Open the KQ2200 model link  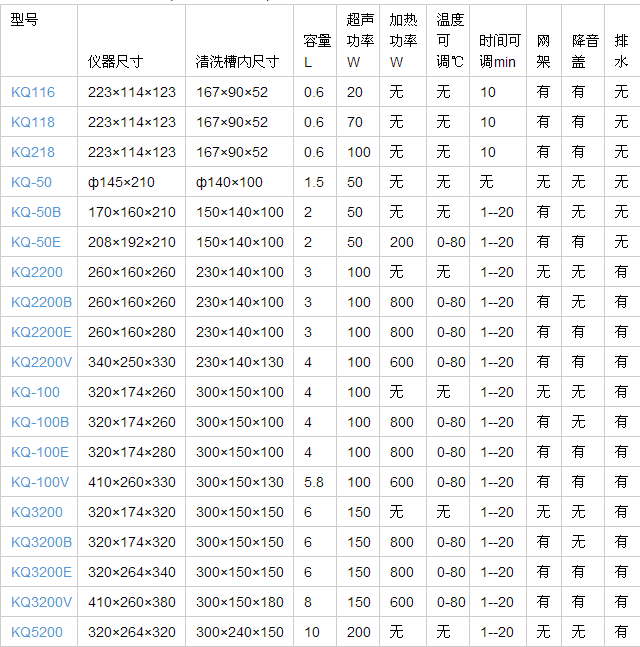pos(37,272)
